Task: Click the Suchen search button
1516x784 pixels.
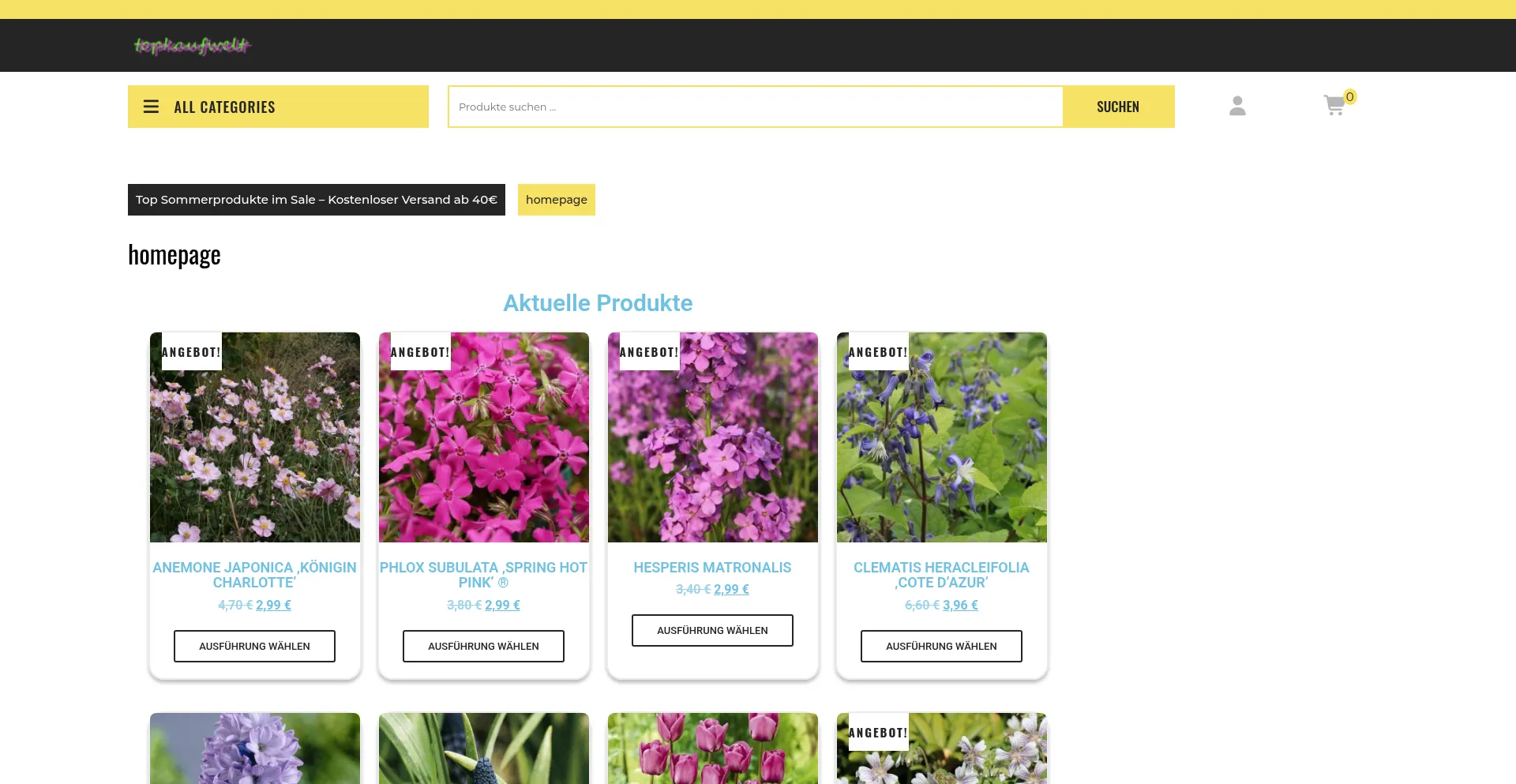Action: pos(1118,107)
